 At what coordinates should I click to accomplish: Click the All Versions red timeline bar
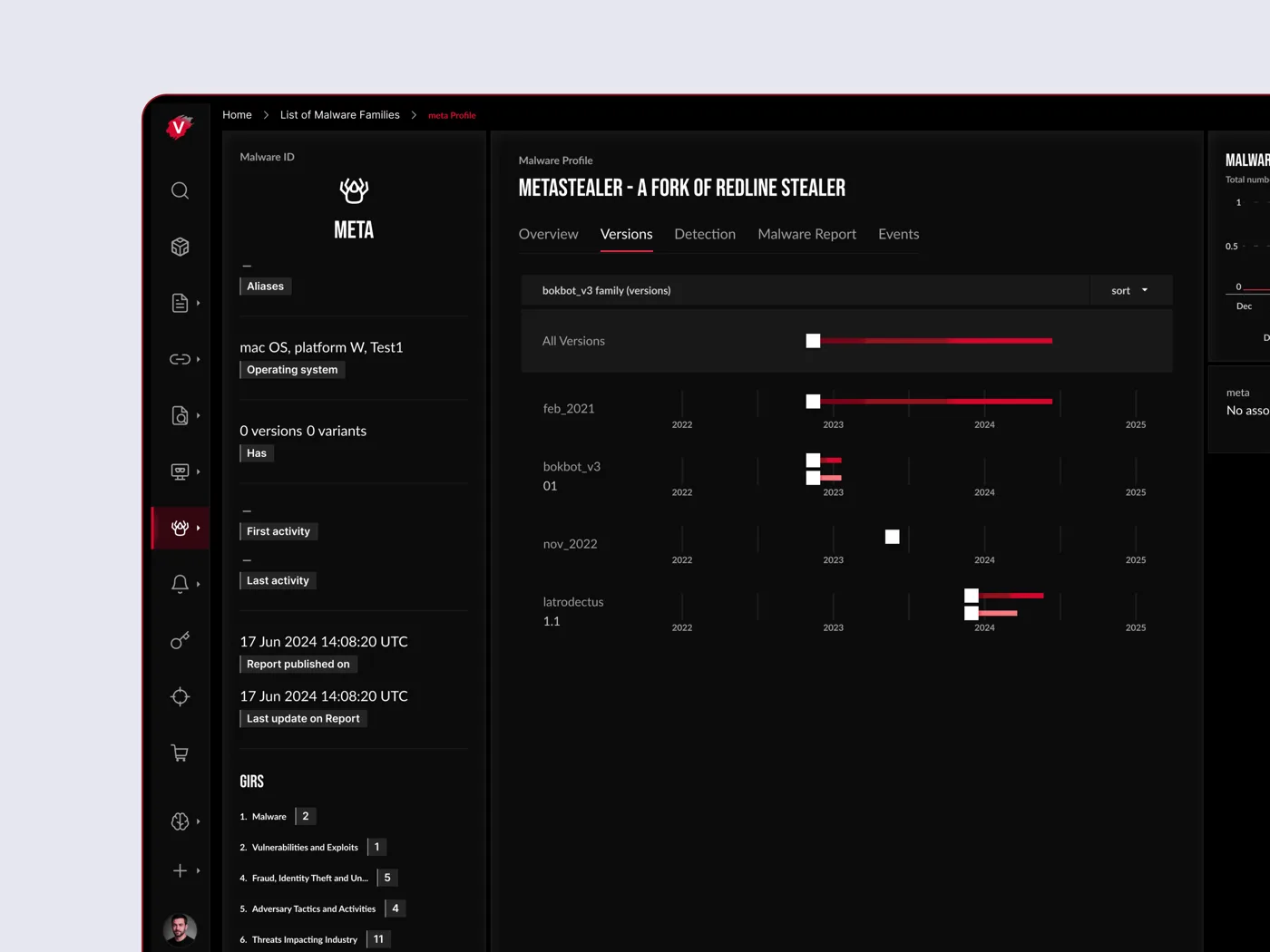(936, 341)
